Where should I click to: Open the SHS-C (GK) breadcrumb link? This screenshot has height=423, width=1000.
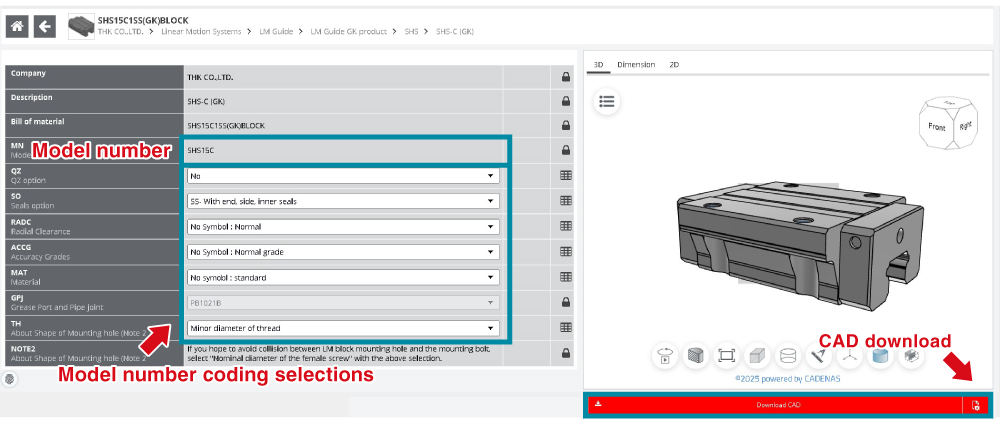coord(455,31)
